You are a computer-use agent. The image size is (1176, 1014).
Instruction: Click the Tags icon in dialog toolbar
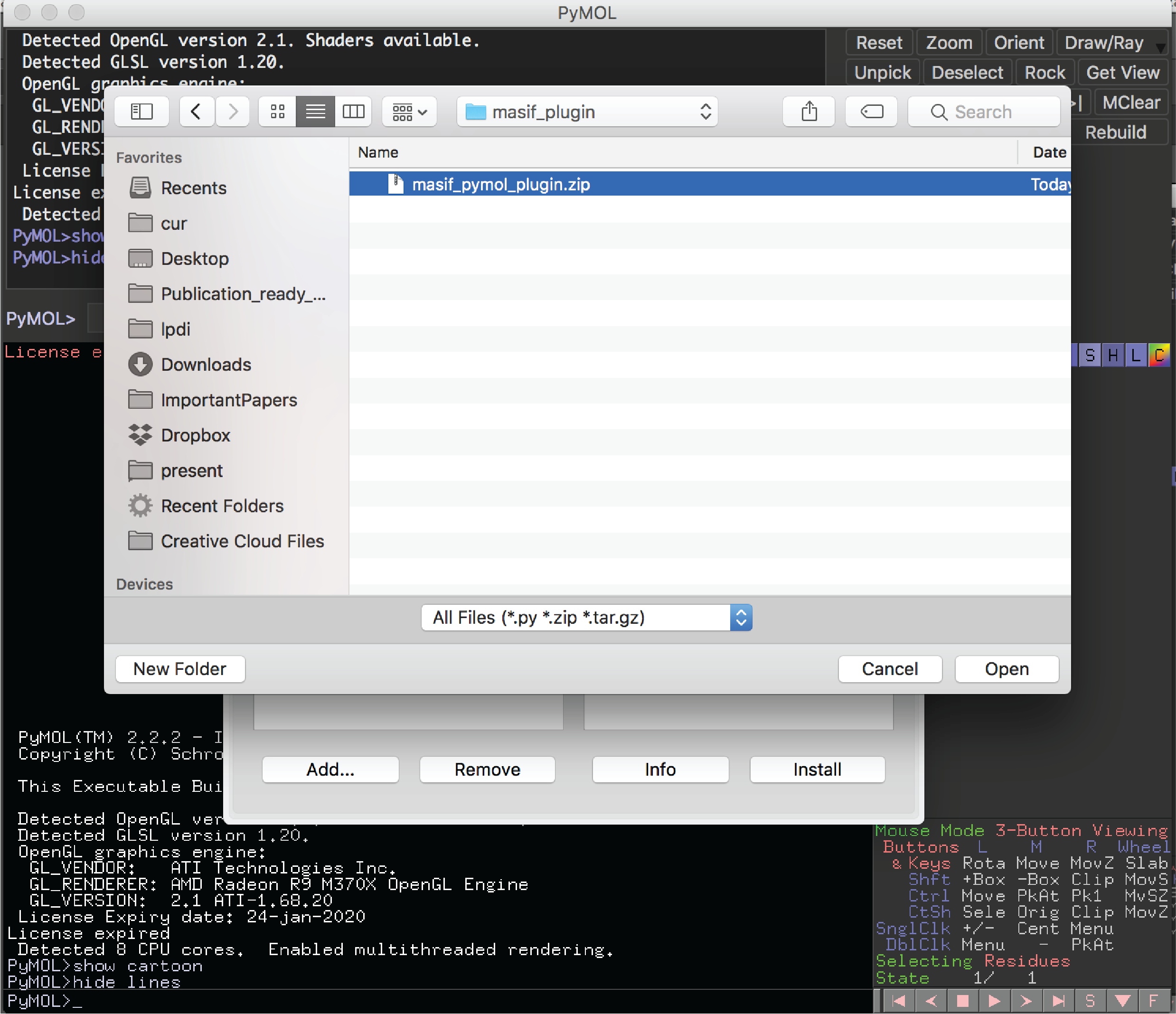coord(871,112)
